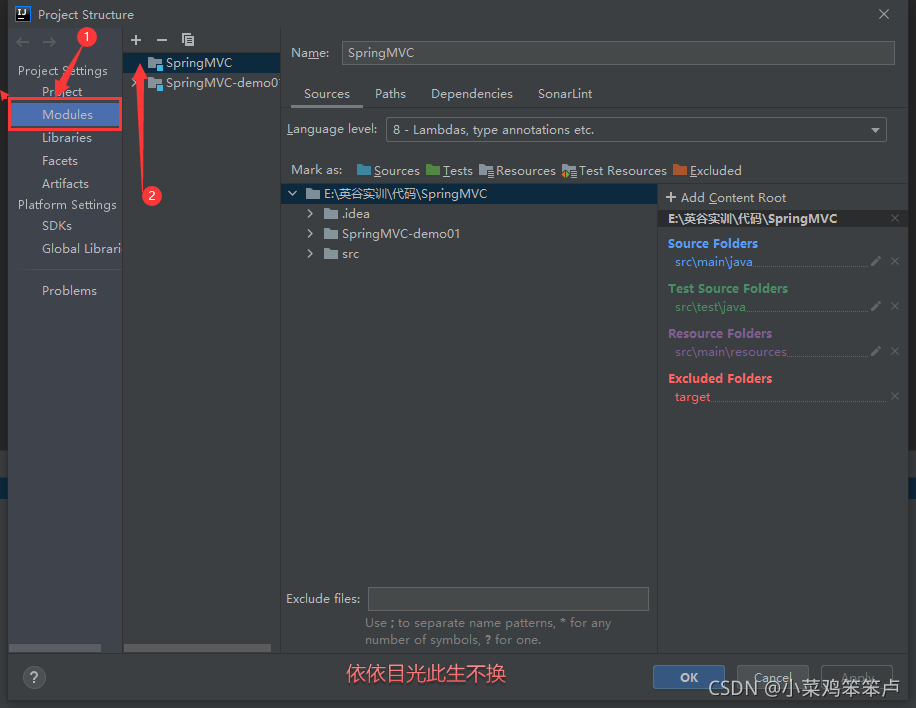Expand the src folder
The image size is (916, 708).
pos(310,254)
